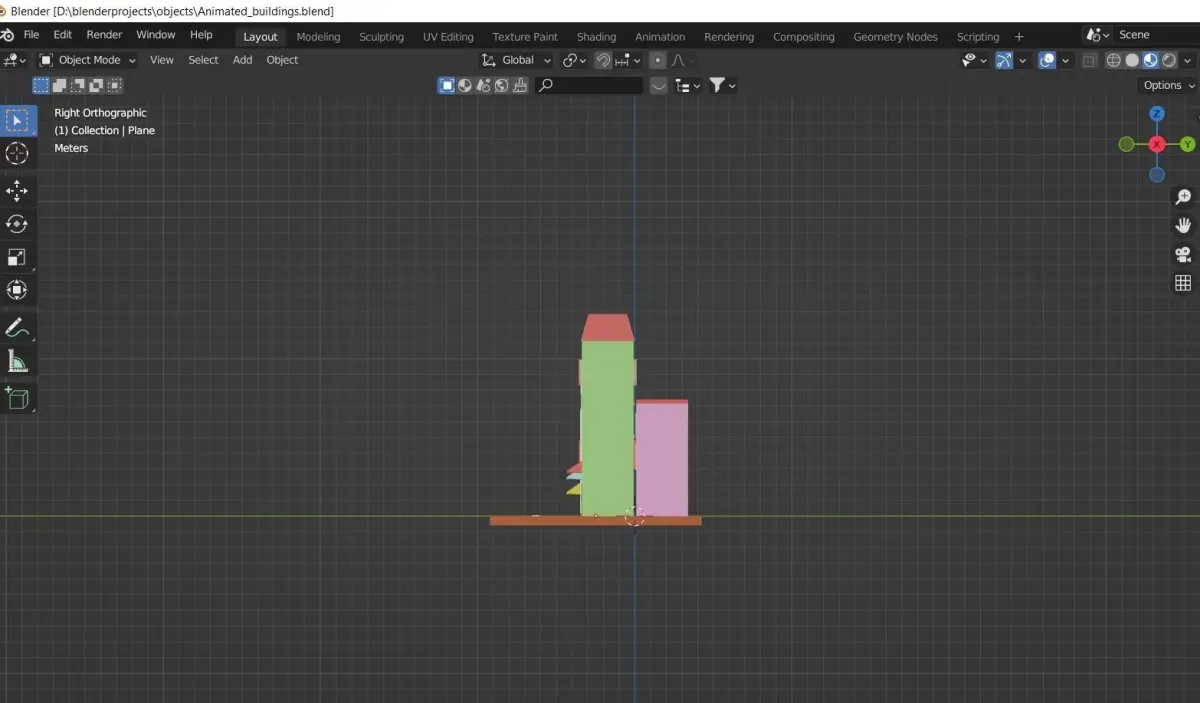This screenshot has width=1200, height=703.
Task: Open the viewport Object menu
Action: (282, 60)
